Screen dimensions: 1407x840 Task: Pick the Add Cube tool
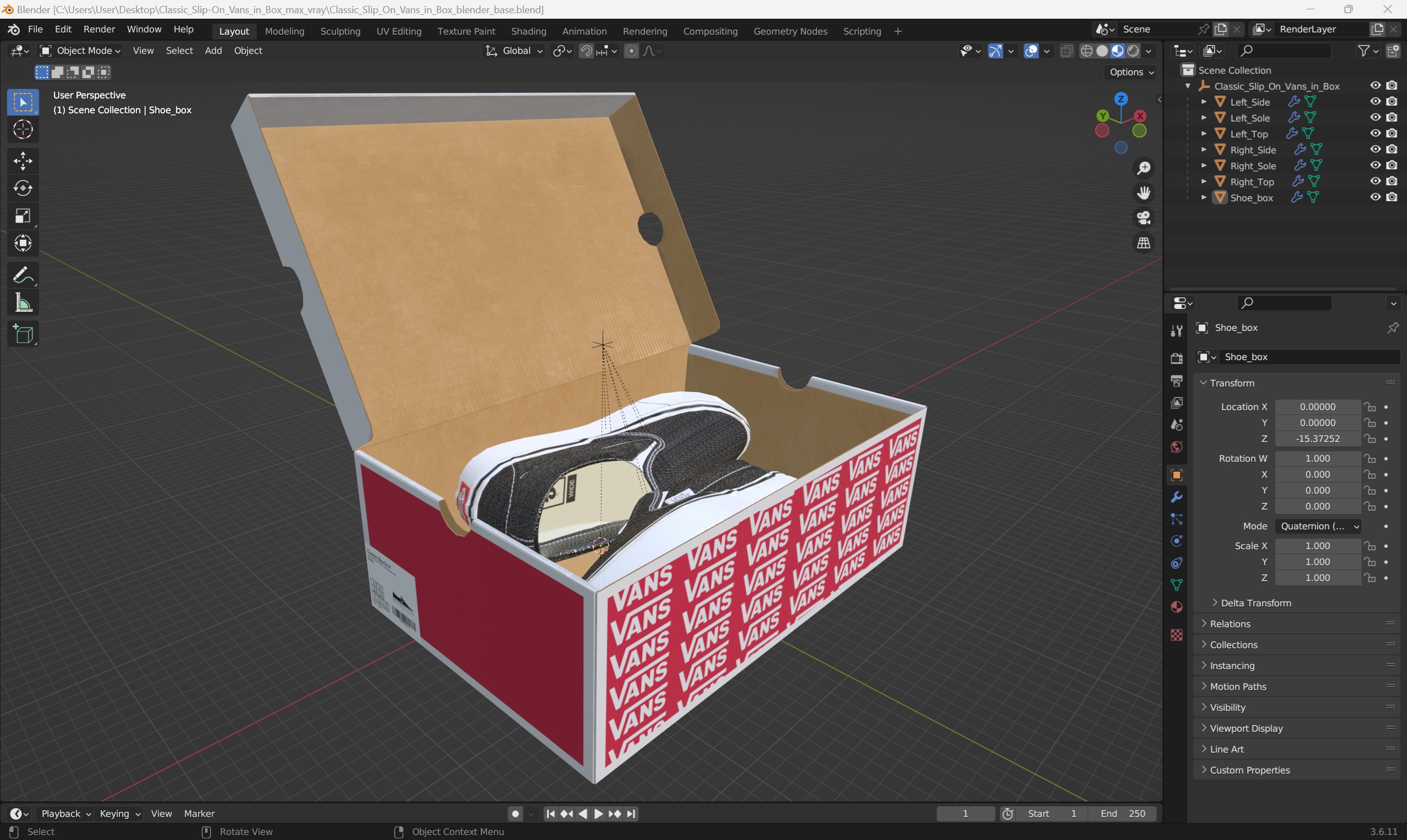[23, 335]
